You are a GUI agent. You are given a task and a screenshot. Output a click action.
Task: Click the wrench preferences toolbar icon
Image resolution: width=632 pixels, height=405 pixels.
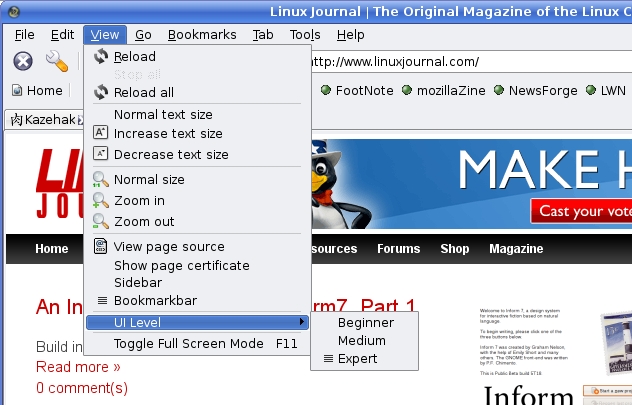(x=56, y=62)
